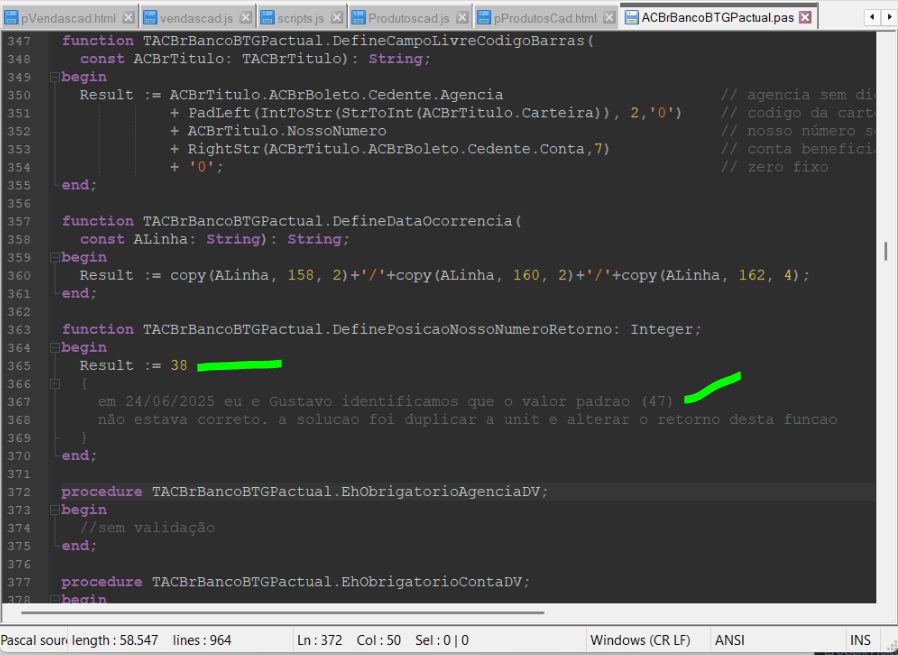This screenshot has height=655, width=898.
Task: Click the comment text 'em 24/06/2025'
Action: (156, 401)
